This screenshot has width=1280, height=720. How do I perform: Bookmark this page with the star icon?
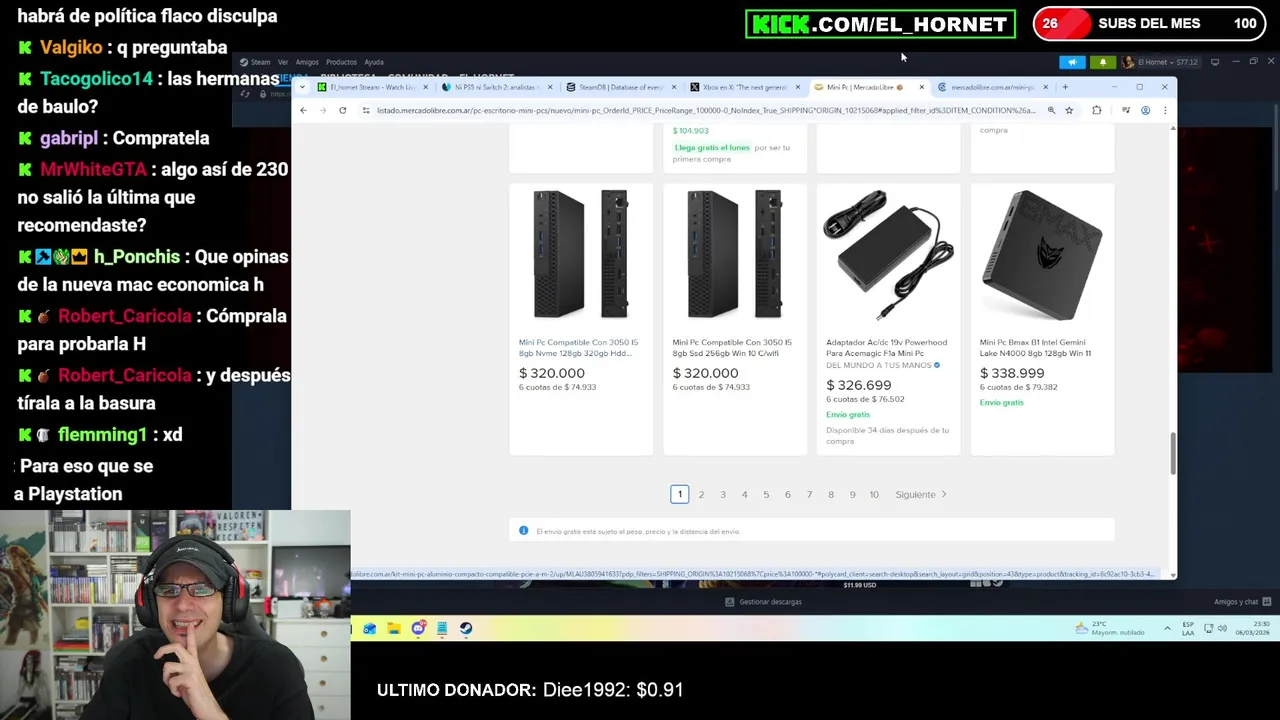tap(1069, 110)
